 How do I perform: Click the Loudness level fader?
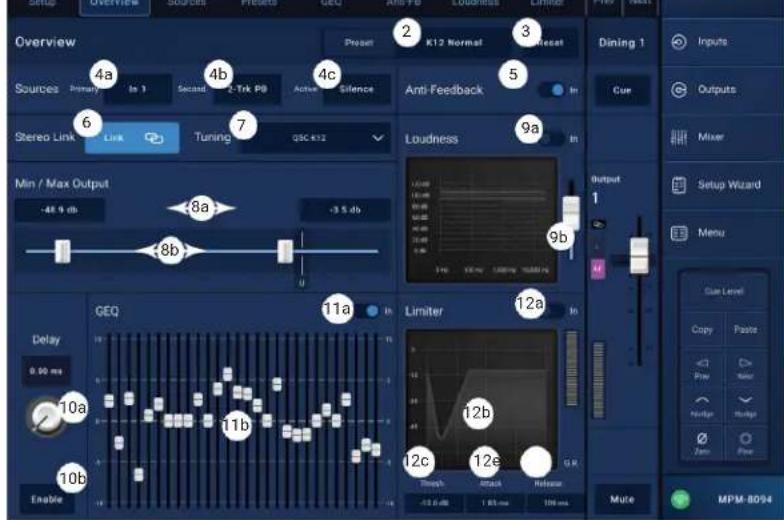[571, 212]
